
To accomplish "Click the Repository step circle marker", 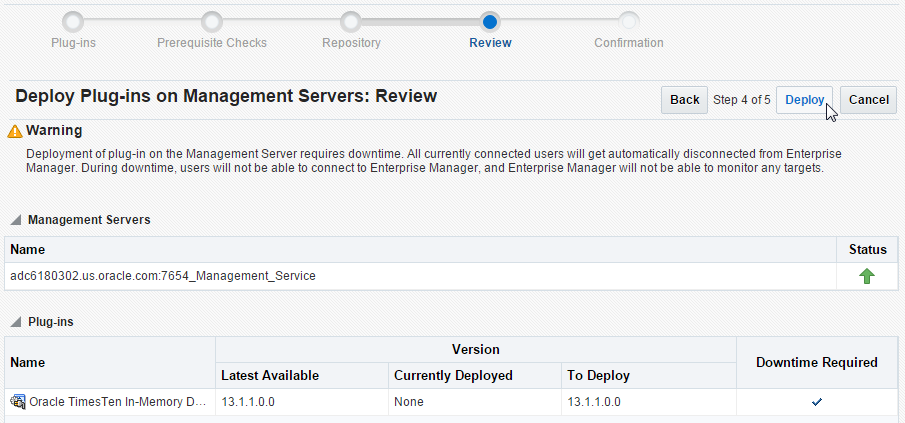I will tap(351, 22).
